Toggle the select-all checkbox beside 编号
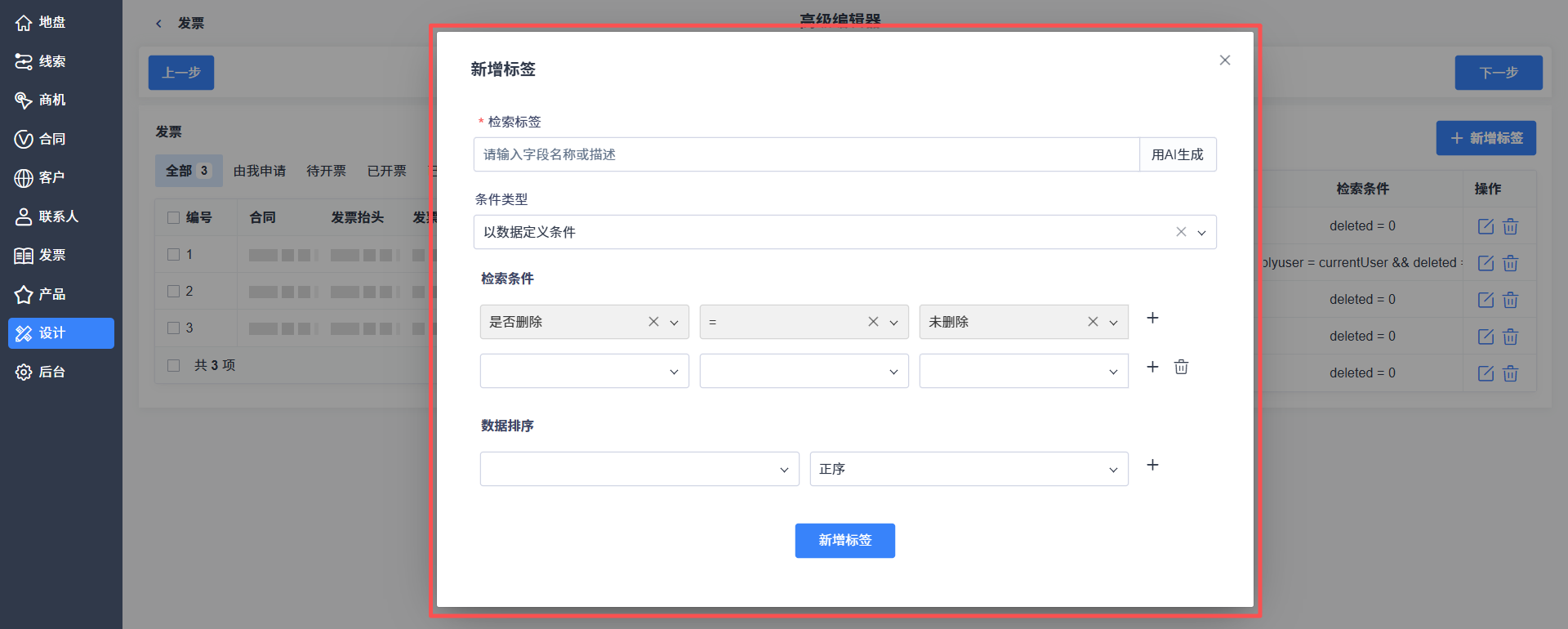Image resolution: width=1568 pixels, height=629 pixels. tap(173, 217)
